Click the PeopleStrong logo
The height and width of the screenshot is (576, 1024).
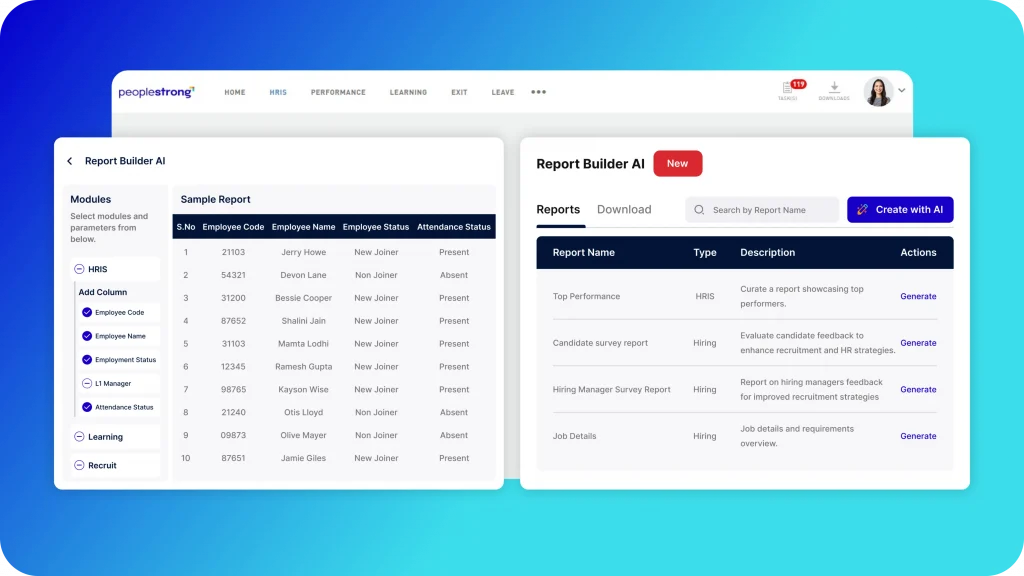pos(156,92)
